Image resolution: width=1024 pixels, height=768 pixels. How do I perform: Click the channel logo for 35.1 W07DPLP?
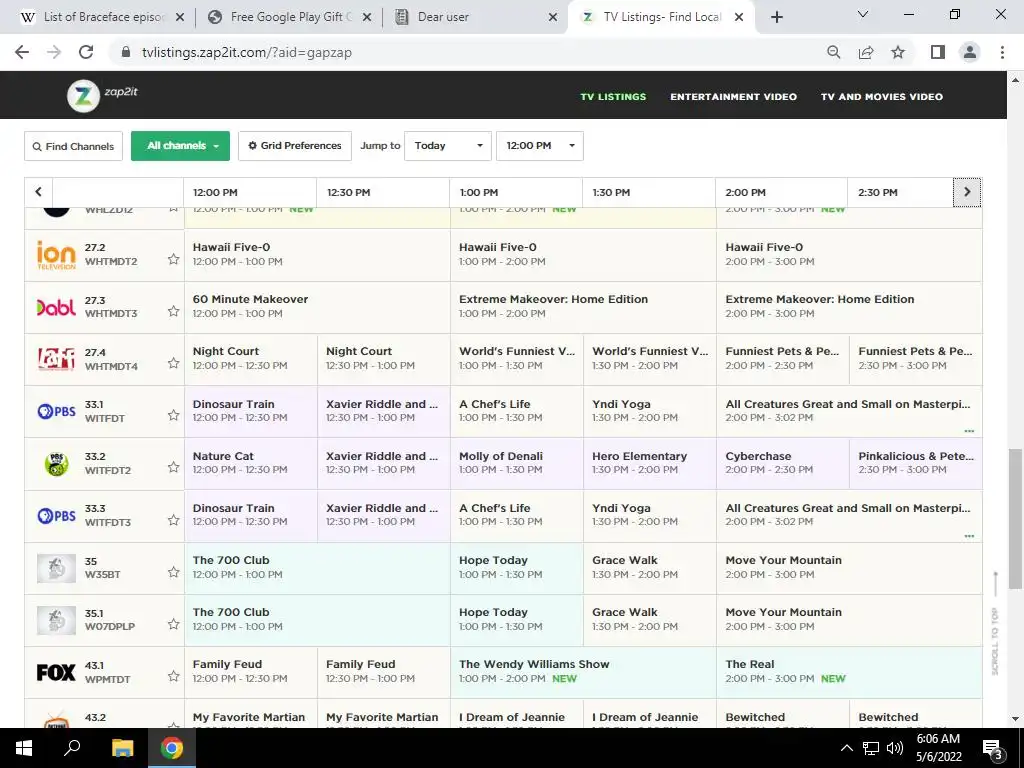click(x=56, y=620)
